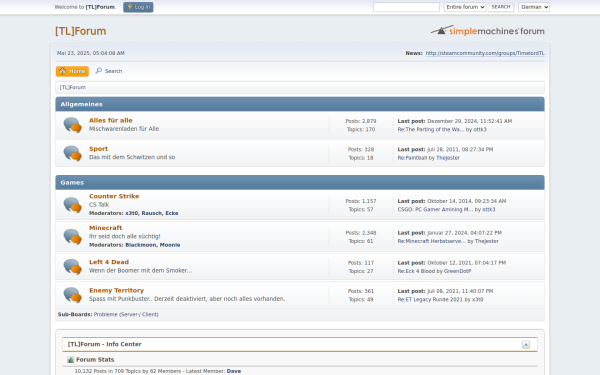This screenshot has width=600, height=375.
Task: Open the steamcommunity news link
Action: tap(485, 53)
